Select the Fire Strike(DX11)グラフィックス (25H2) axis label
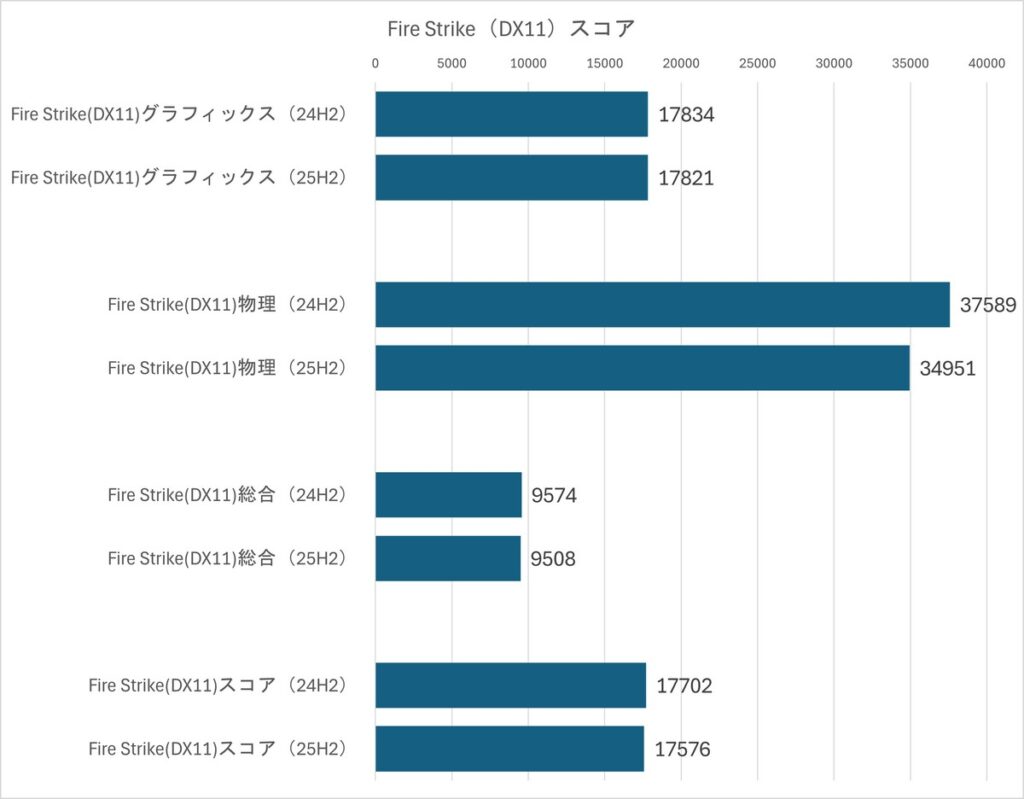Image resolution: width=1024 pixels, height=799 pixels. coord(178,177)
